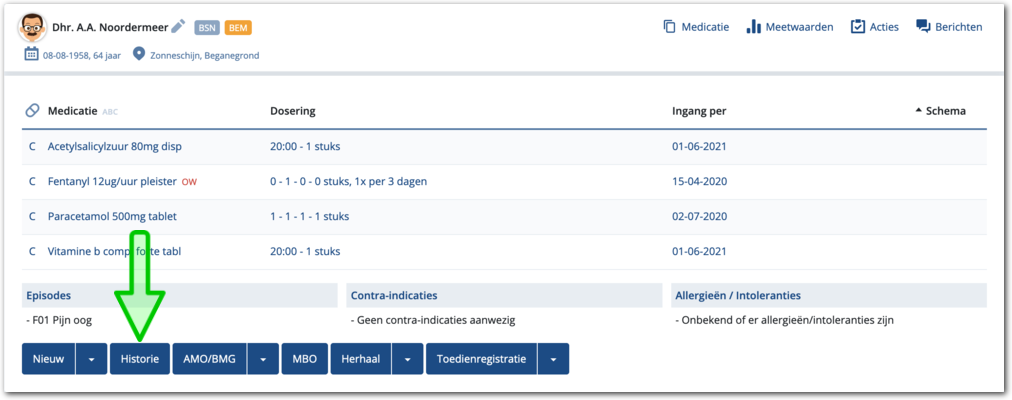Click the birthdate calendar icon
The width and height of the screenshot is (1012, 400).
coord(31,55)
